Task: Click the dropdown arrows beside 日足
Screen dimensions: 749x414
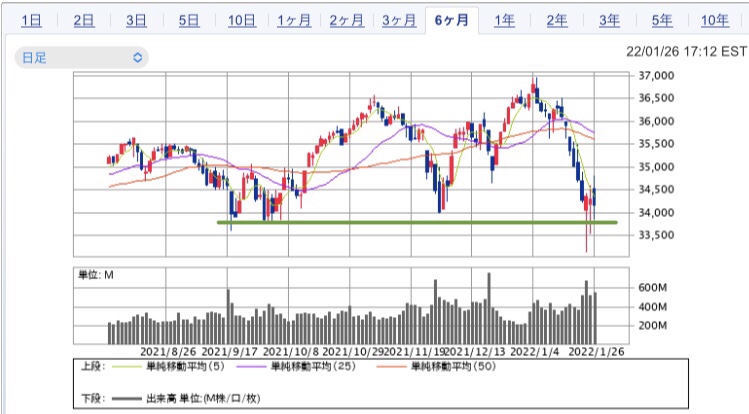Action: (138, 58)
